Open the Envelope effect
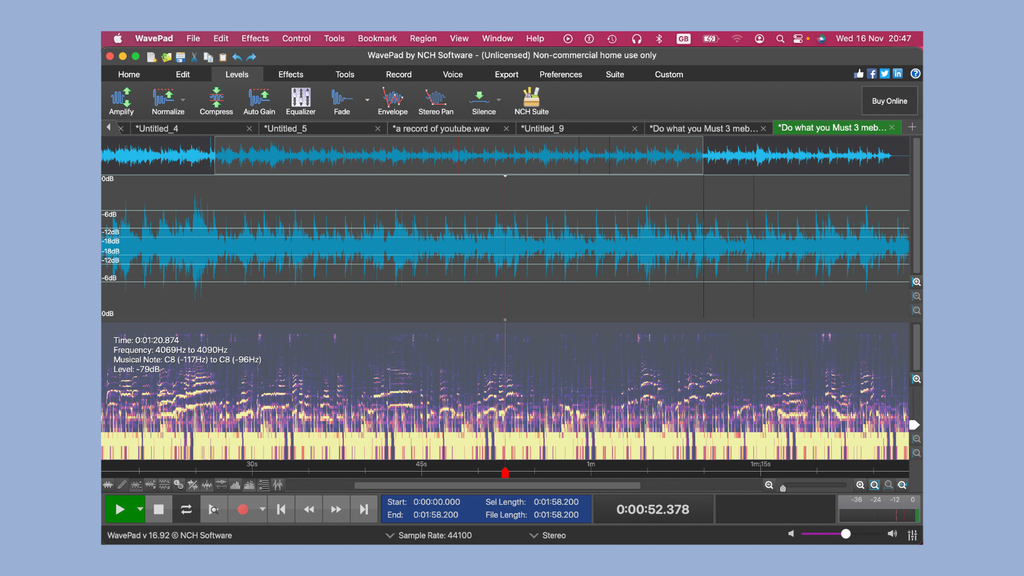 [392, 99]
